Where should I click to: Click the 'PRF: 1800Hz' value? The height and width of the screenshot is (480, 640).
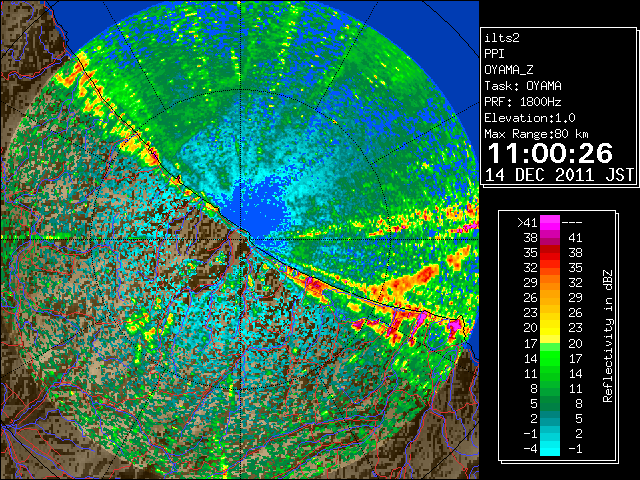523,102
